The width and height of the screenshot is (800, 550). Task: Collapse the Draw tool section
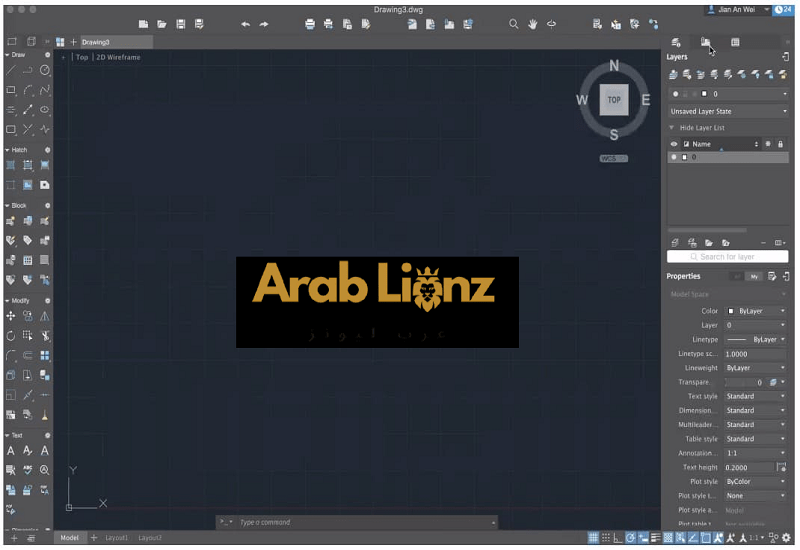tap(7, 55)
